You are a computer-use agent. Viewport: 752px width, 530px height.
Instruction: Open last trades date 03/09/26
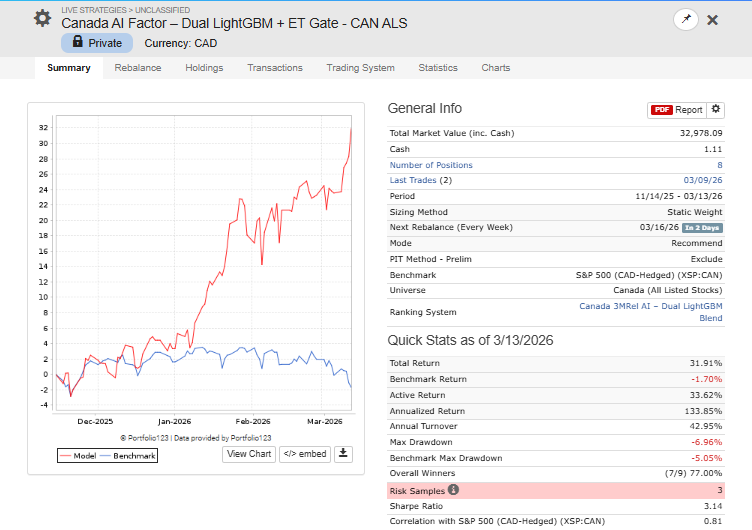coord(703,180)
